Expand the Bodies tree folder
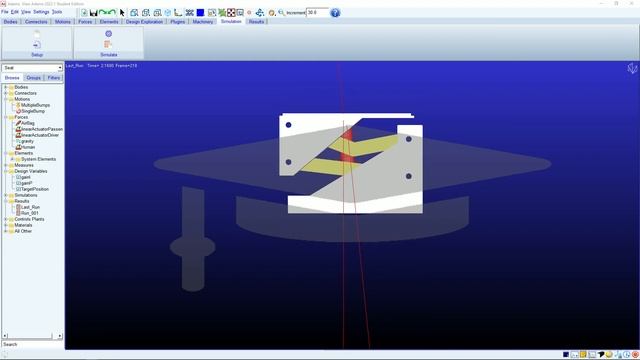This screenshot has width=640, height=360. pyautogui.click(x=6, y=87)
